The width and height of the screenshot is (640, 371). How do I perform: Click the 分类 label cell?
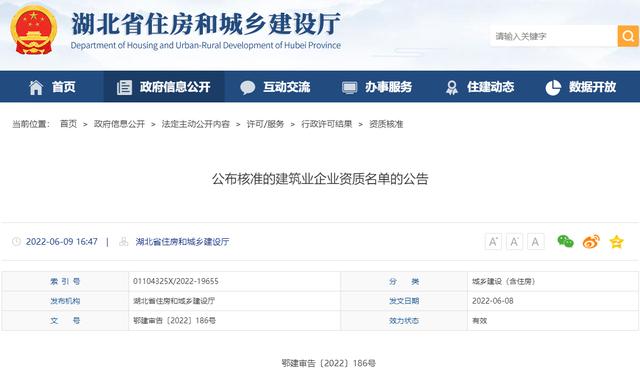coord(404,281)
